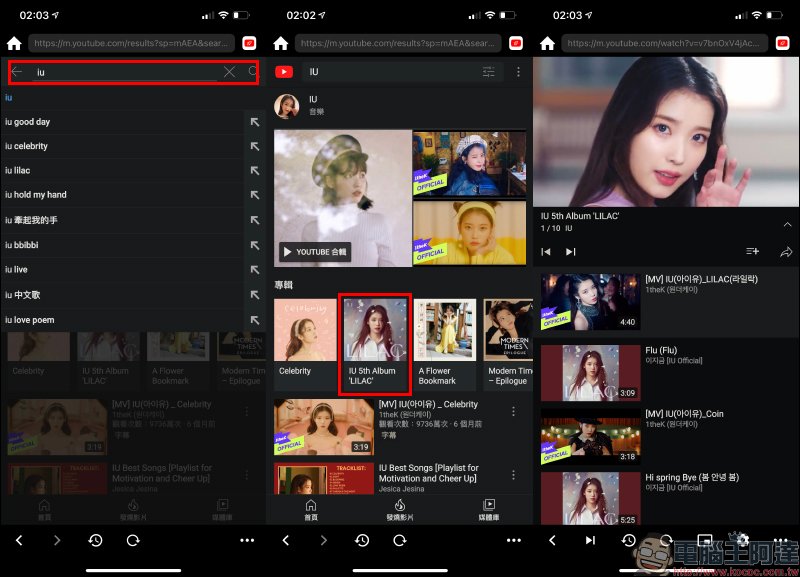Click the YouTube logo in the results header

(x=284, y=72)
